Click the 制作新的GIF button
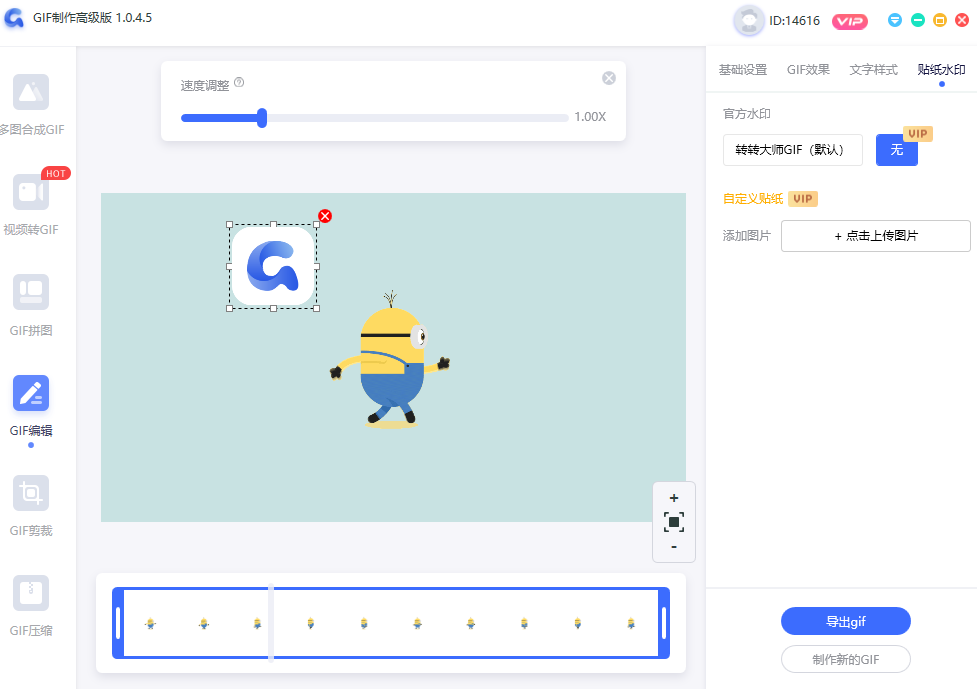The height and width of the screenshot is (689, 977). click(846, 659)
